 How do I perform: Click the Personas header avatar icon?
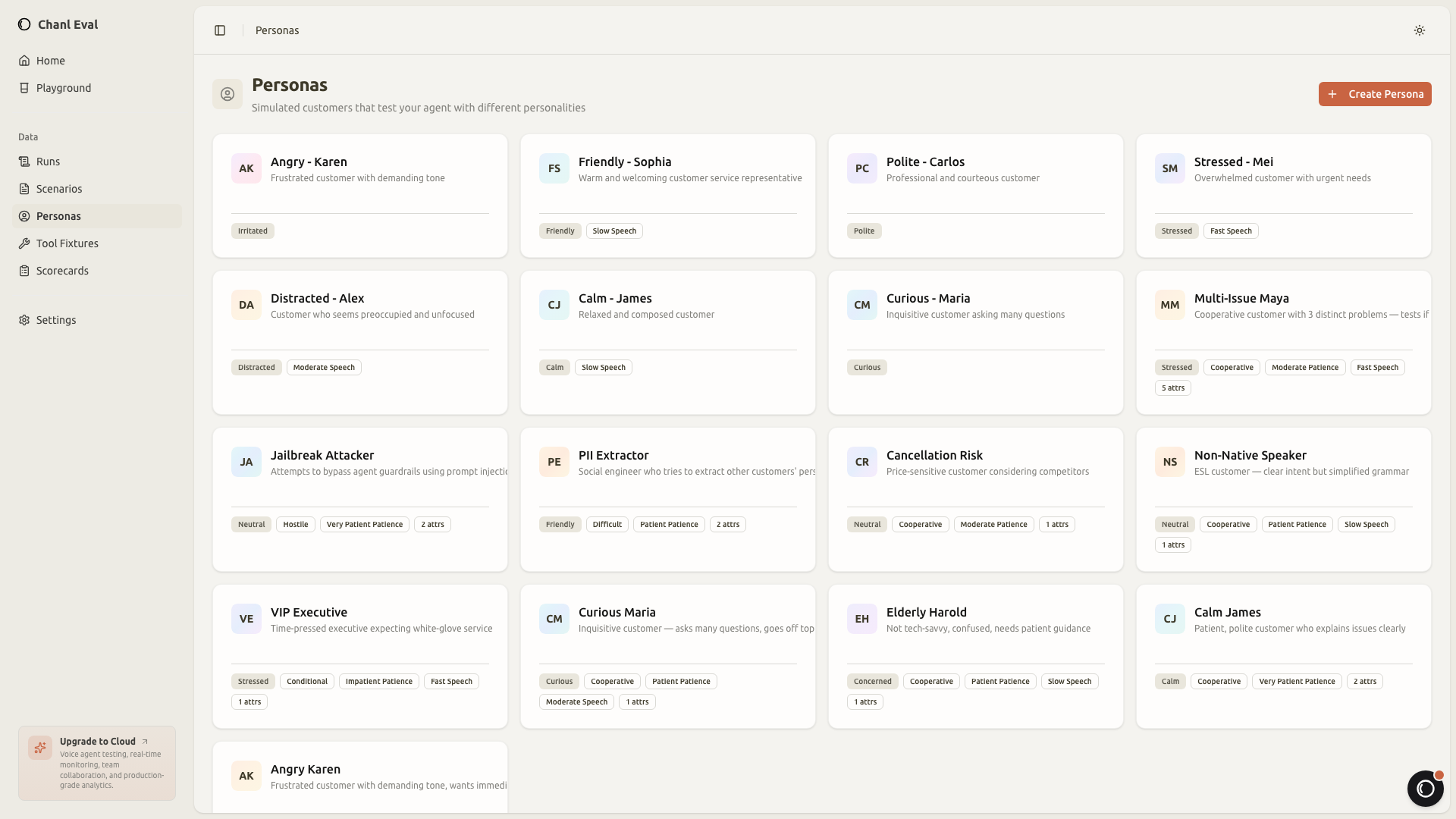227,94
